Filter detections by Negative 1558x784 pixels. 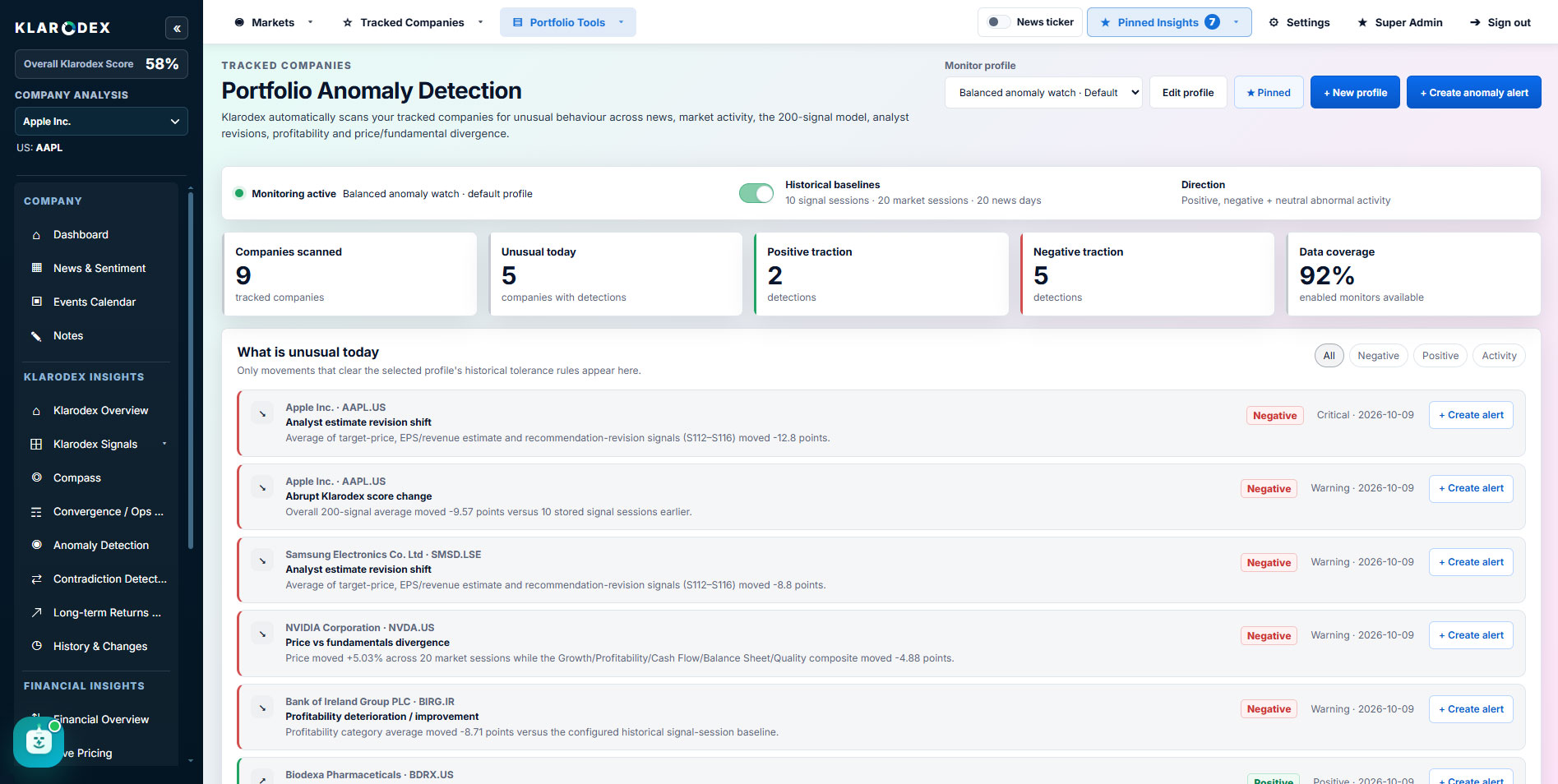[1378, 356]
